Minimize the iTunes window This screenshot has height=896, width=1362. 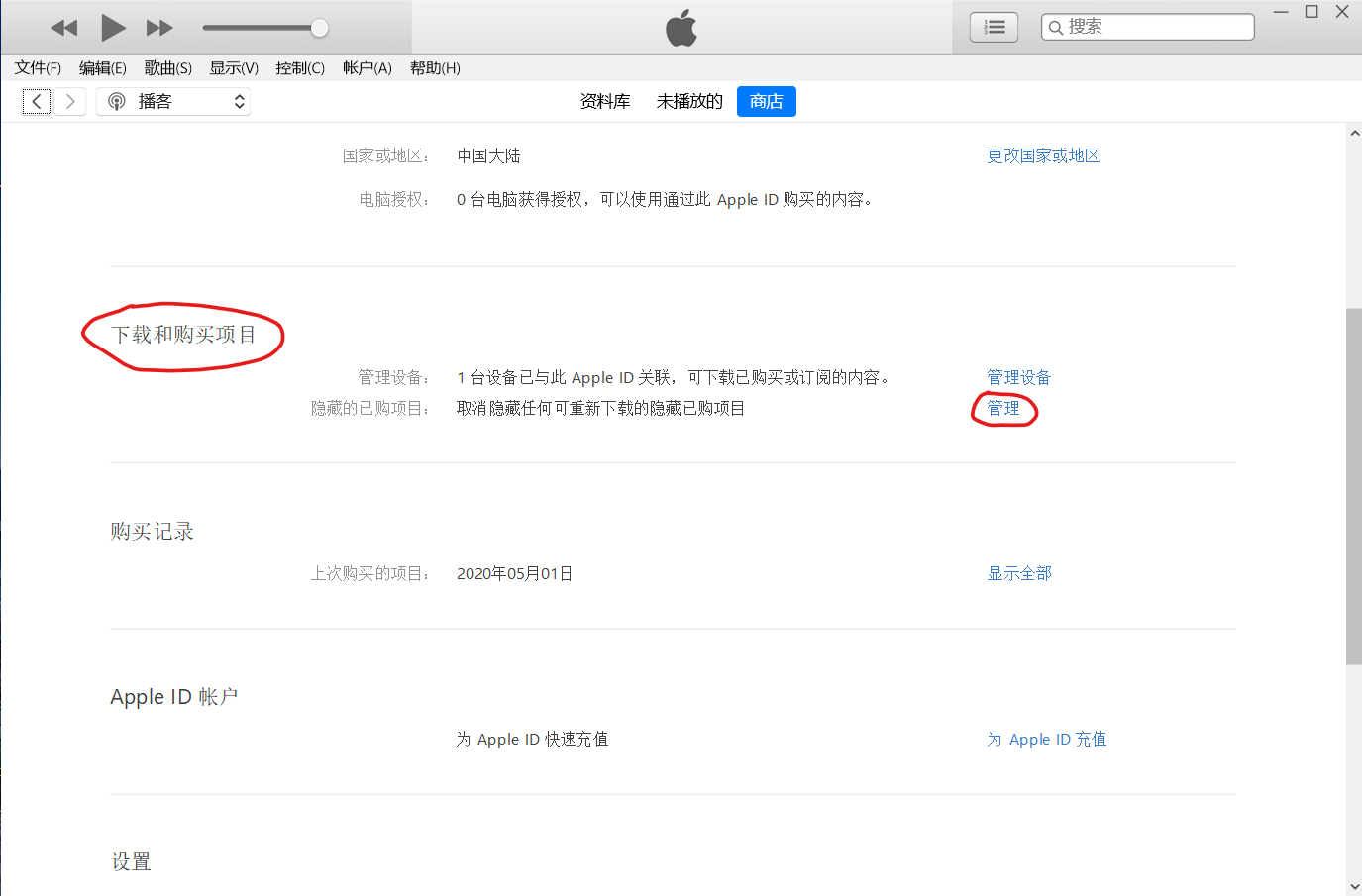tap(1281, 12)
